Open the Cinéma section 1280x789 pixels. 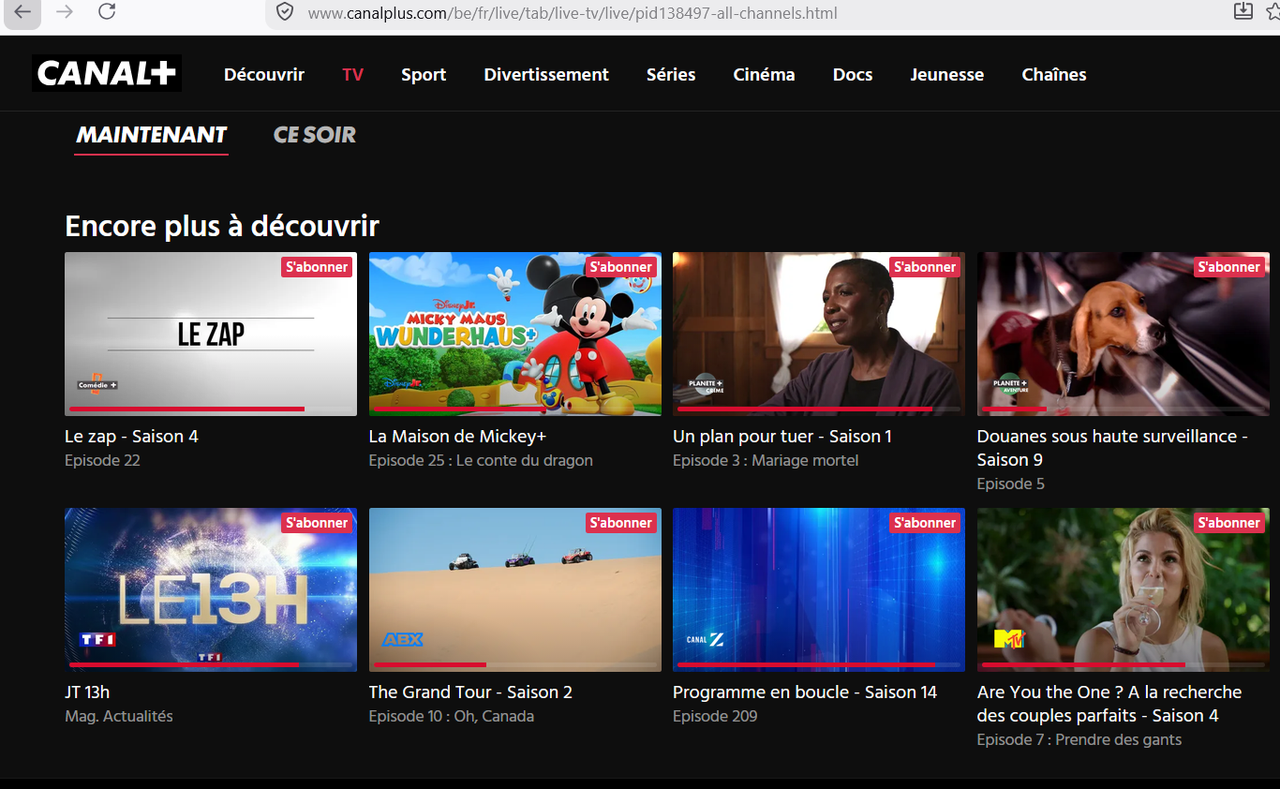click(x=764, y=74)
